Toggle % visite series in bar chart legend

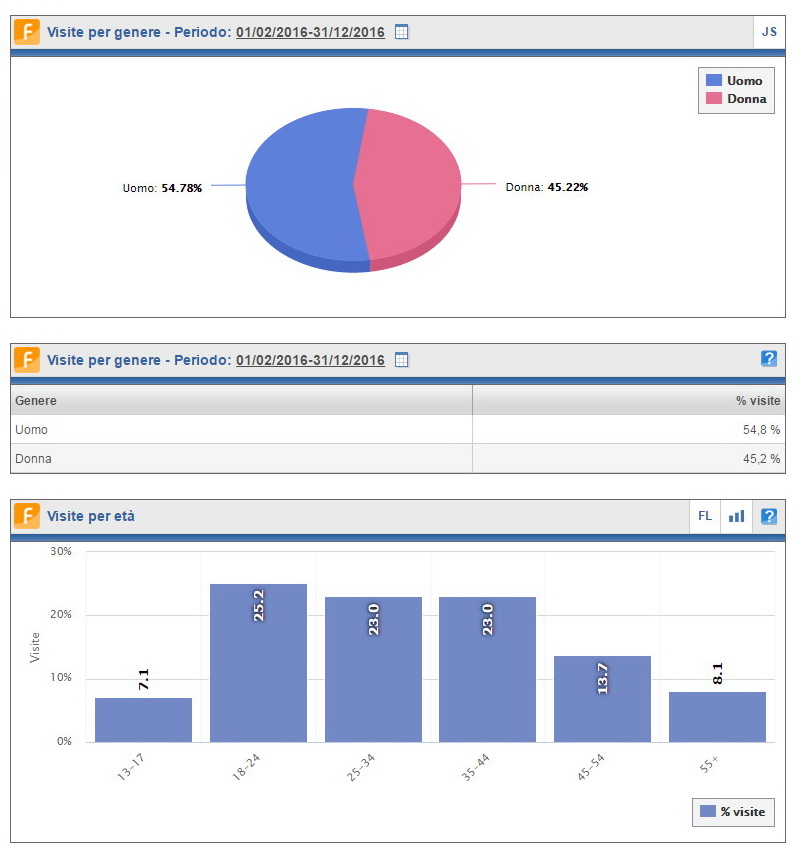pos(733,812)
